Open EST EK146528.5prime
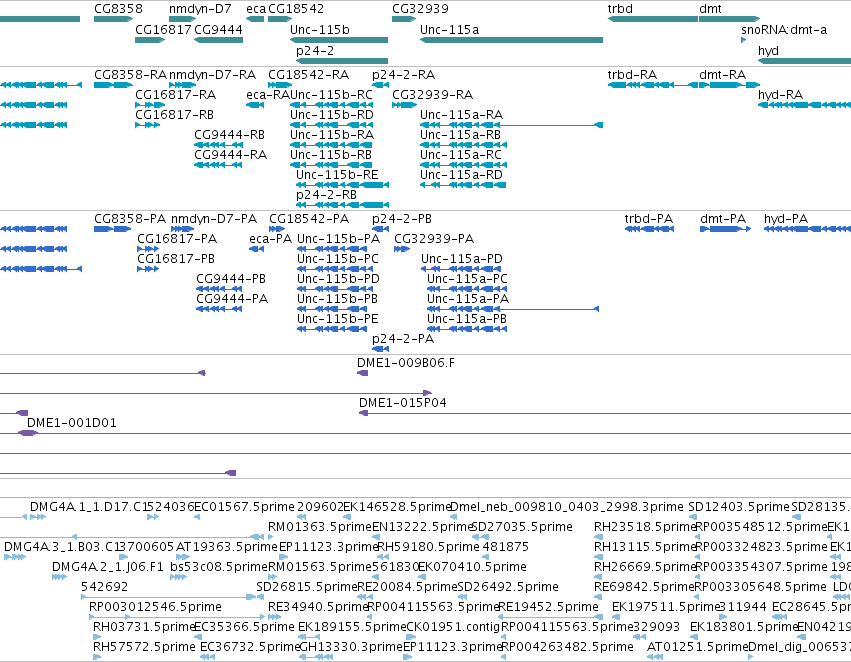Image resolution: width=851 pixels, height=662 pixels. (397, 507)
